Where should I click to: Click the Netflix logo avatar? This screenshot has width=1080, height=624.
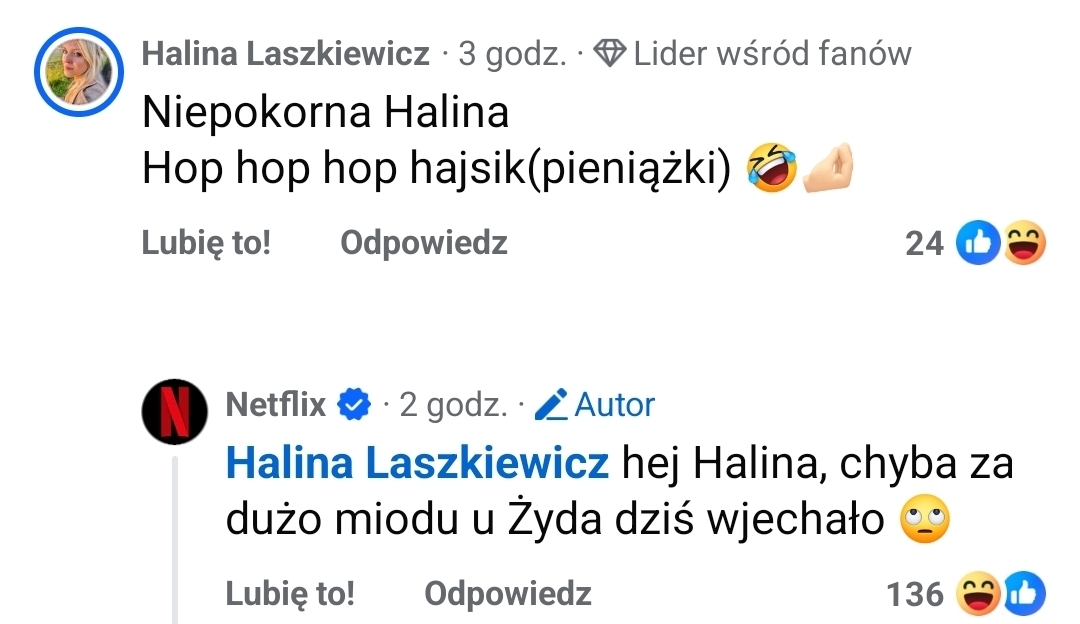(x=175, y=411)
